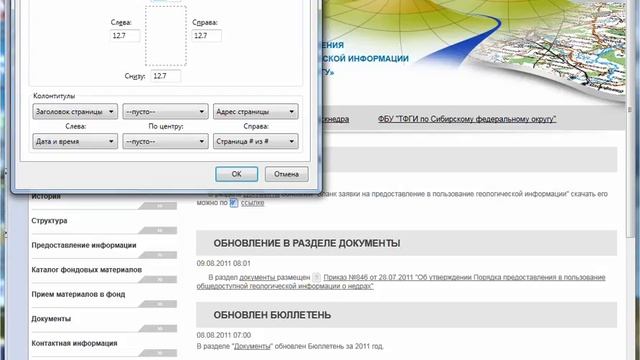Click the arrow tab under Структура

pos(158,231)
